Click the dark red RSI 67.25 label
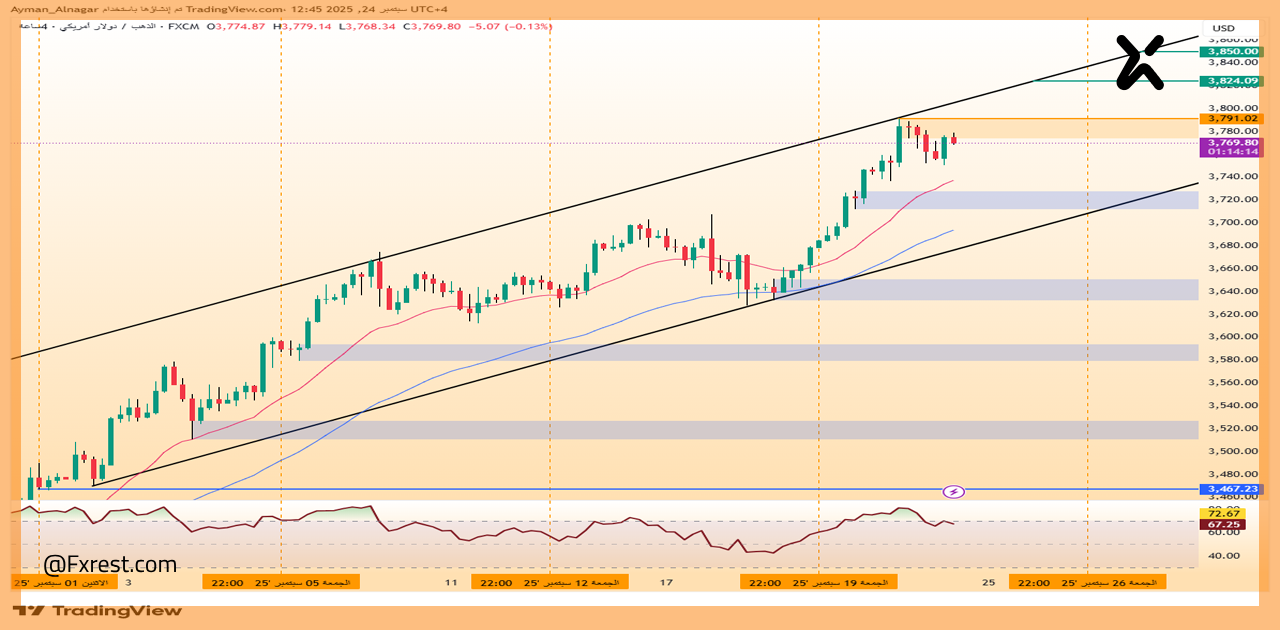This screenshot has height=630, width=1280. coord(1216,524)
